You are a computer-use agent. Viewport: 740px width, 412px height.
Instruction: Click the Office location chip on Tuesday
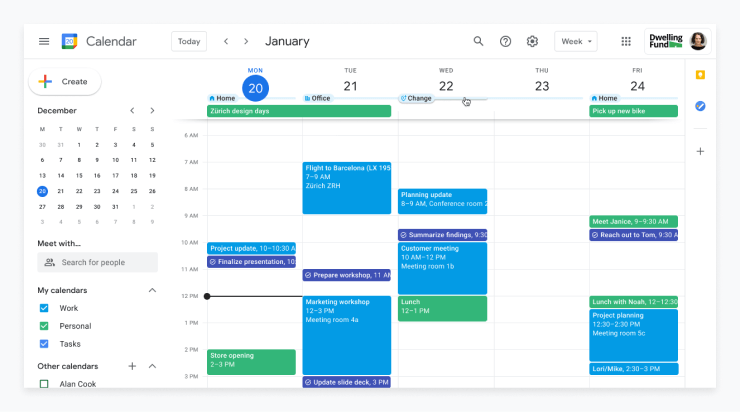click(317, 98)
